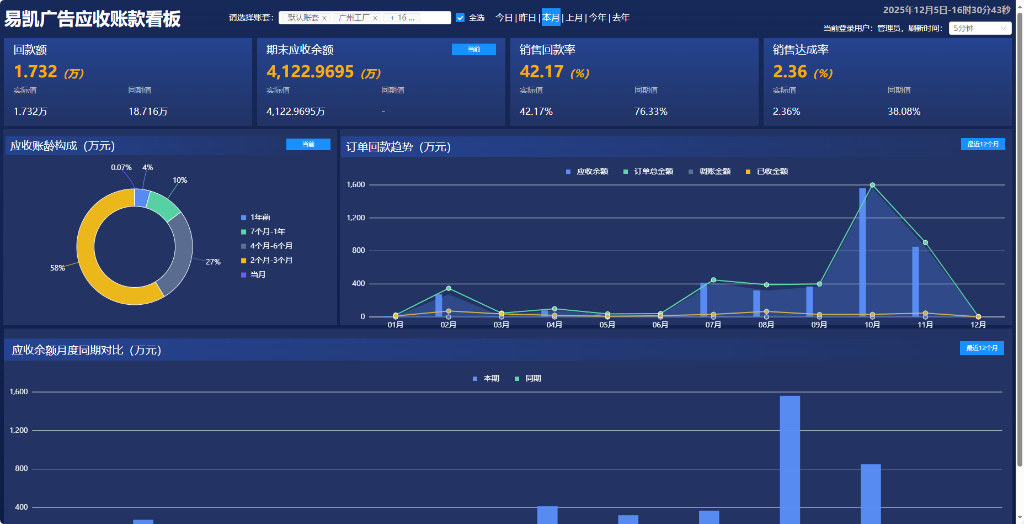The image size is (1024, 524).
Task: Click the 4,122.9695 (万) balance value
Action: (324, 72)
